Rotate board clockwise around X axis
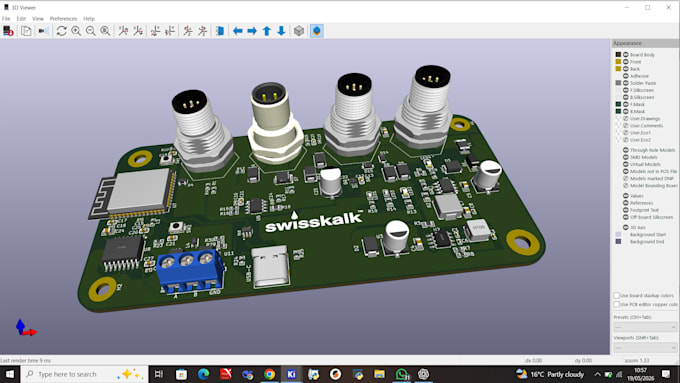 tap(123, 31)
